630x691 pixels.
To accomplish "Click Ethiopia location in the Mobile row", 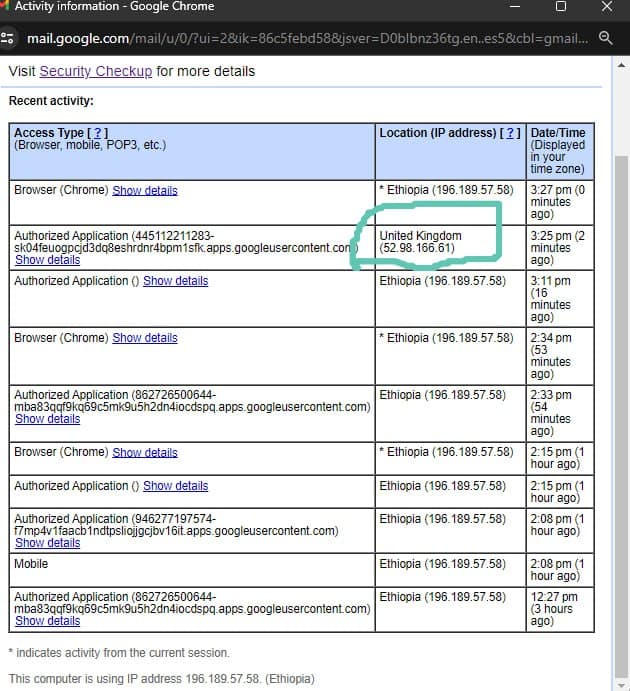I will click(450, 570).
